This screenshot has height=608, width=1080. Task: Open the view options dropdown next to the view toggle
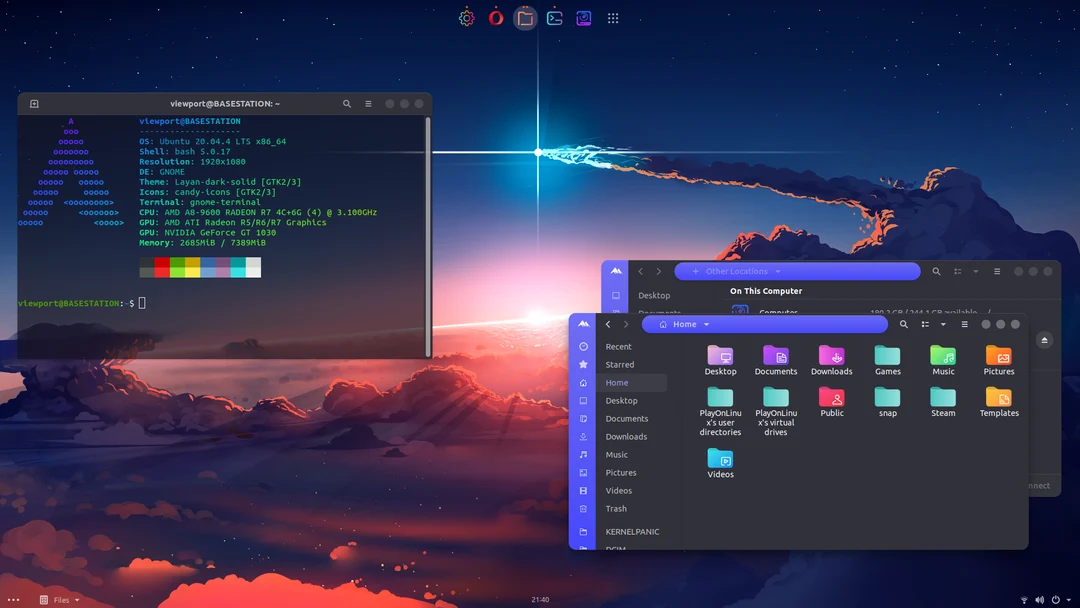tap(943, 325)
